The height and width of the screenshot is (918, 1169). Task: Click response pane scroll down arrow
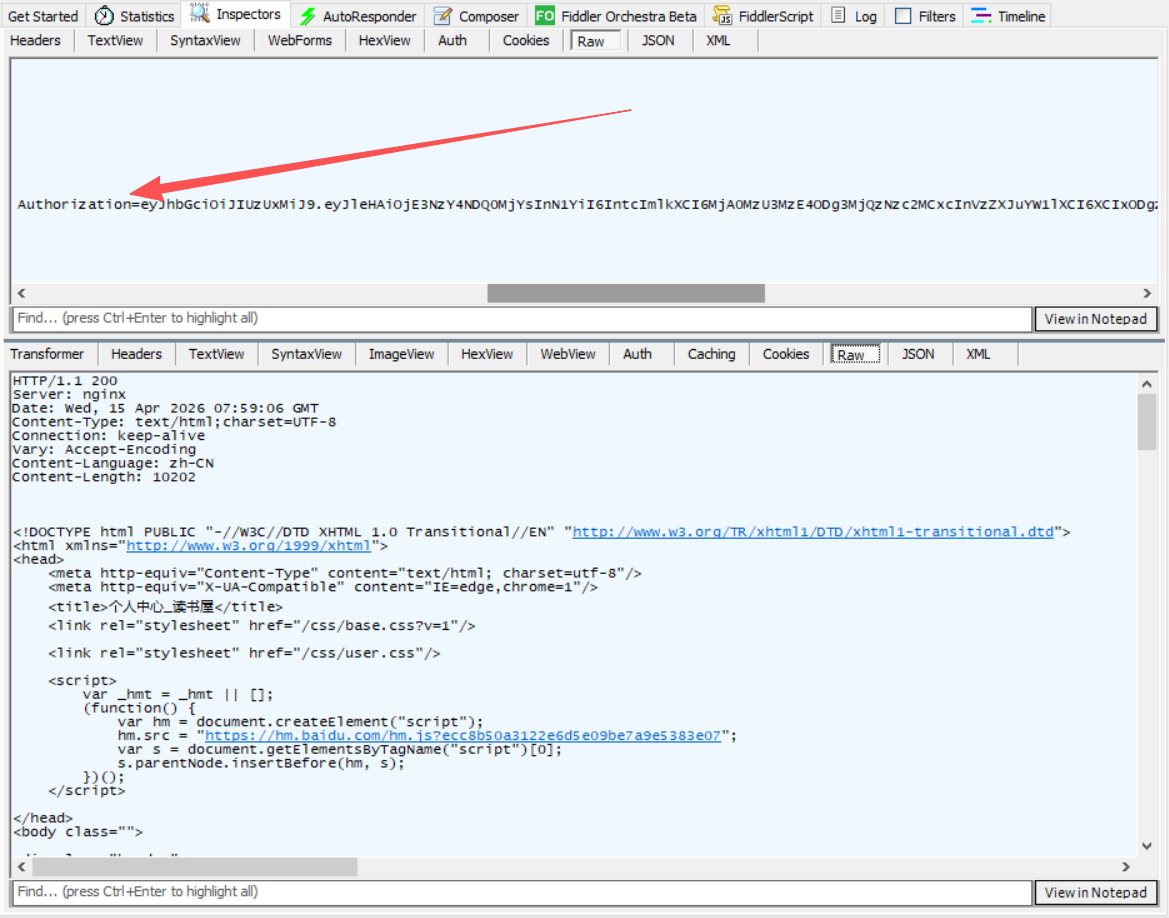(1147, 846)
